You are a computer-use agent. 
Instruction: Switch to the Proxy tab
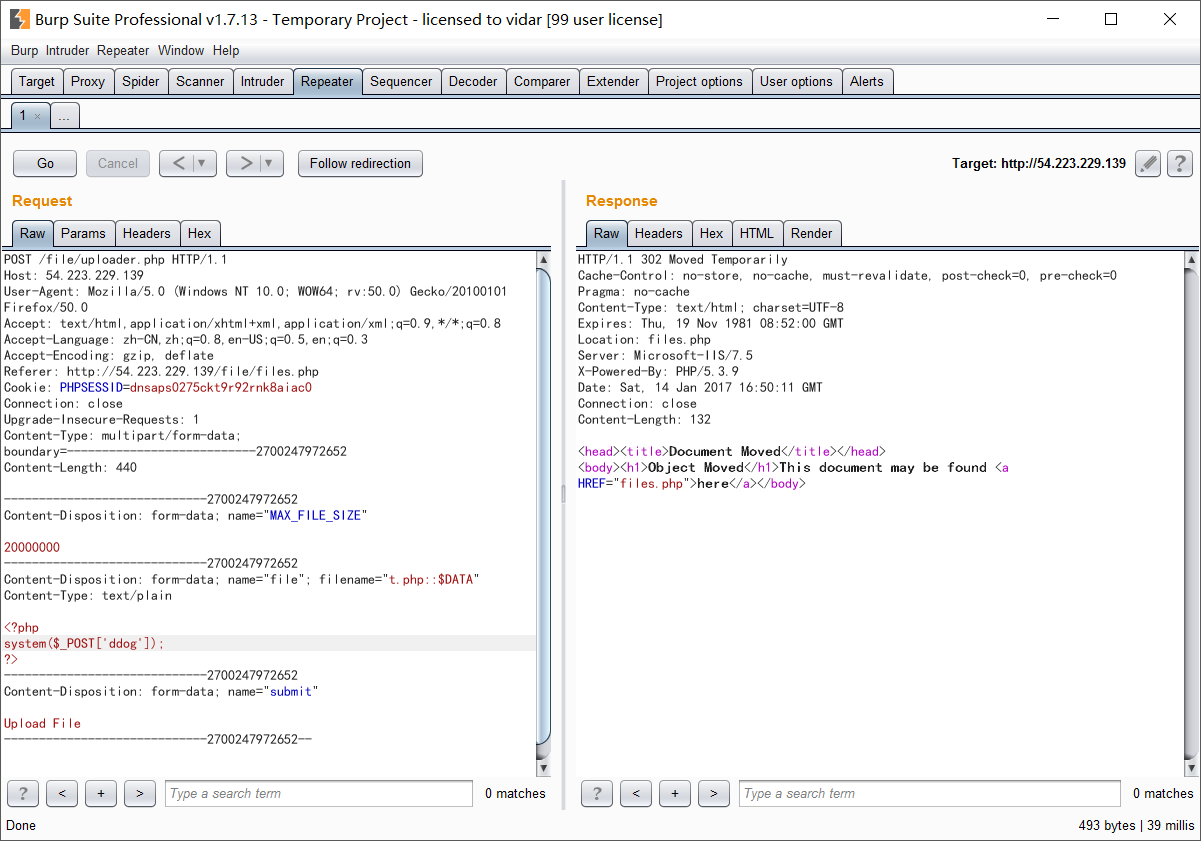(x=88, y=81)
